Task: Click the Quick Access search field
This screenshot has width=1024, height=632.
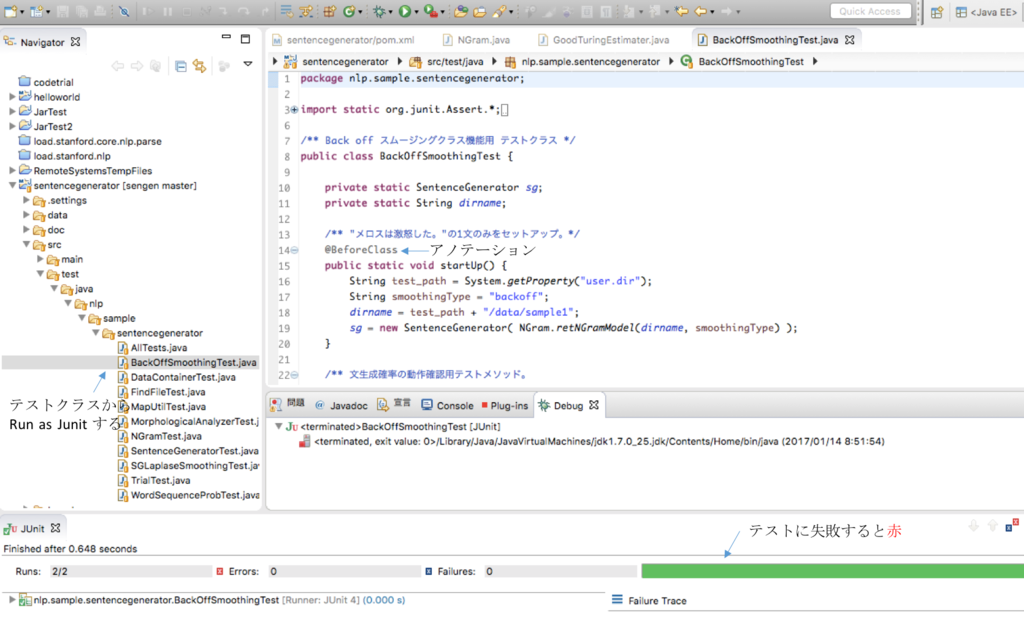Action: pos(871,11)
